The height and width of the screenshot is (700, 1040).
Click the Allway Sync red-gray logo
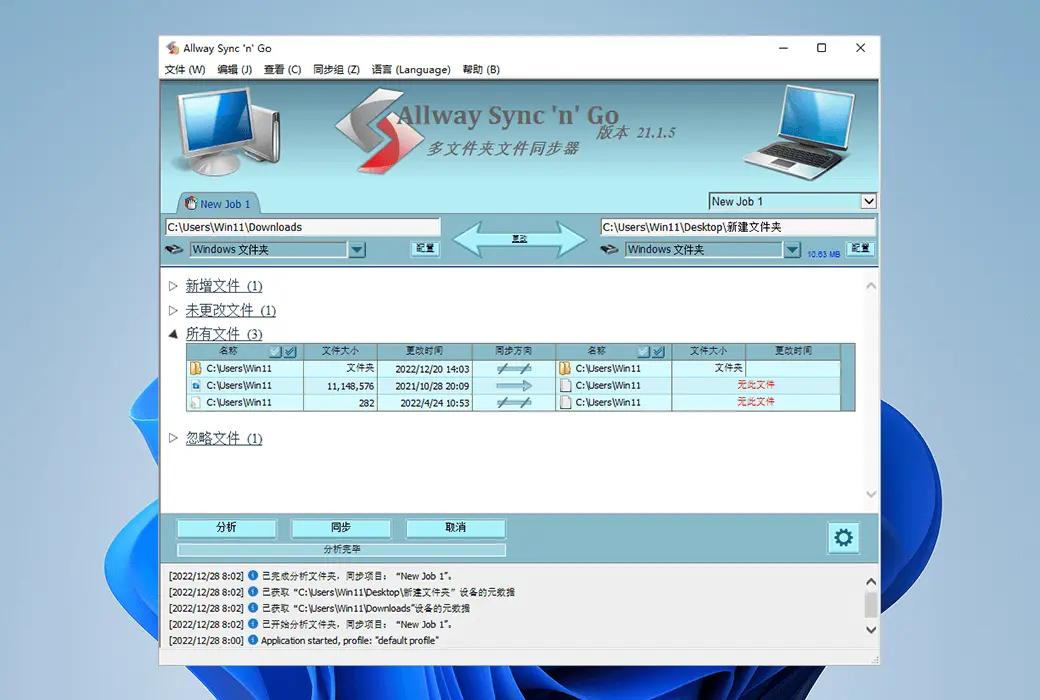[x=379, y=131]
